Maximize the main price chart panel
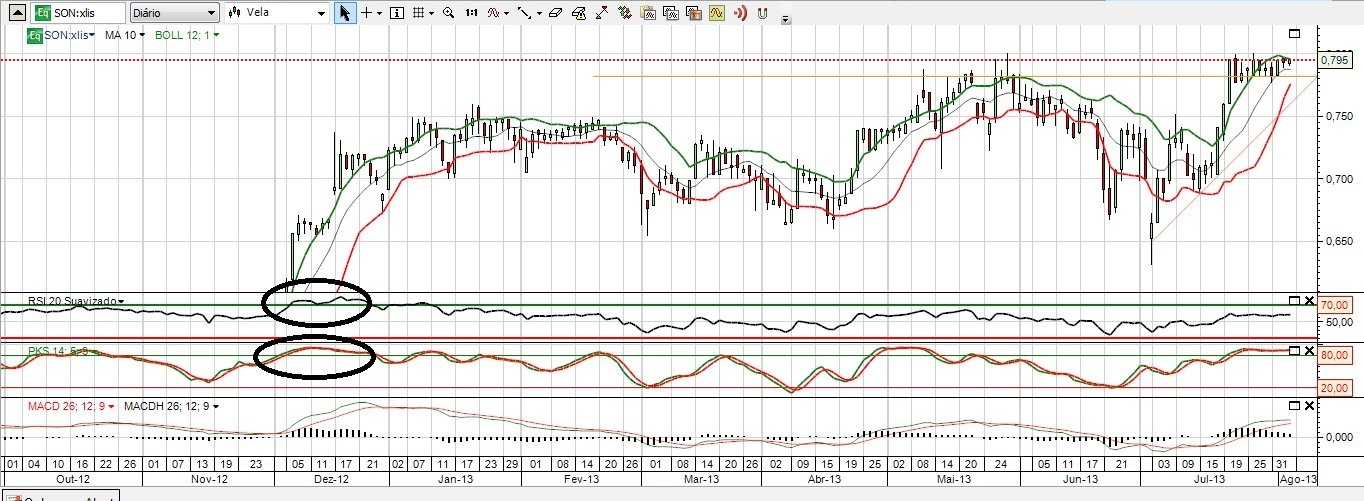1364x501 pixels. [1294, 34]
